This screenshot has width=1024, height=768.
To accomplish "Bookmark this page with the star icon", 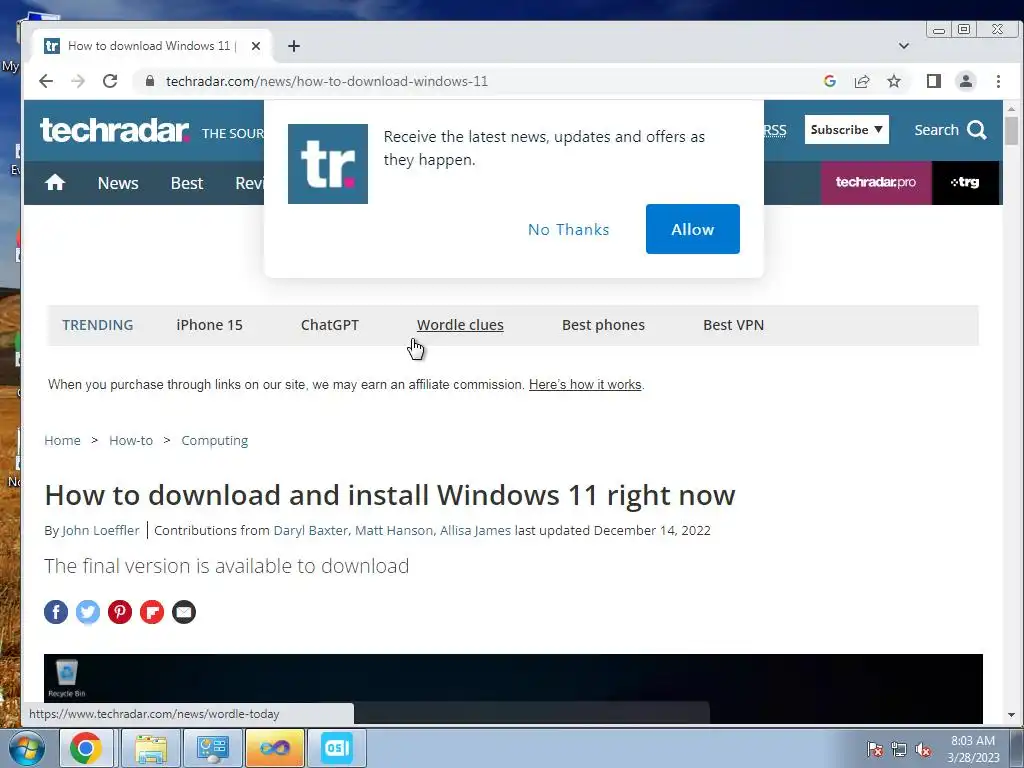I will tap(894, 81).
